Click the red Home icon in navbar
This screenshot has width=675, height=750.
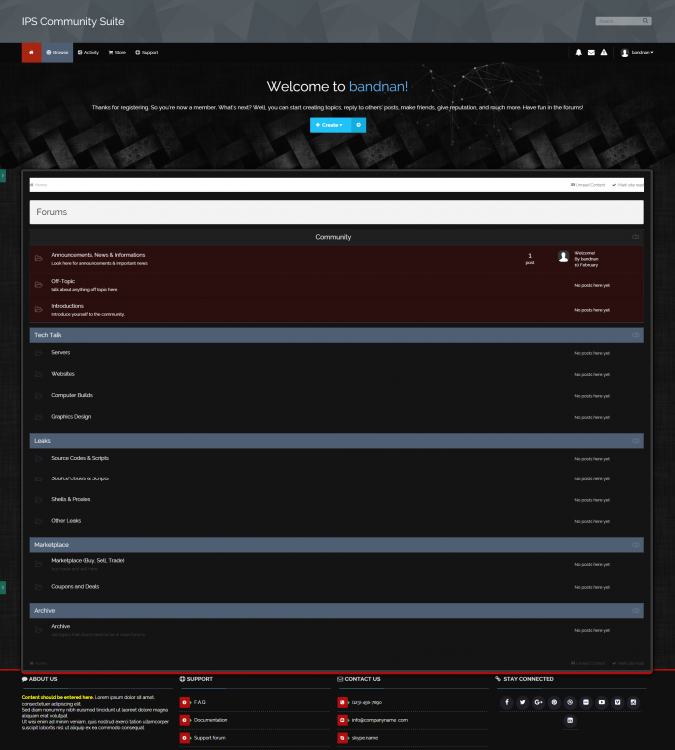[x=31, y=52]
